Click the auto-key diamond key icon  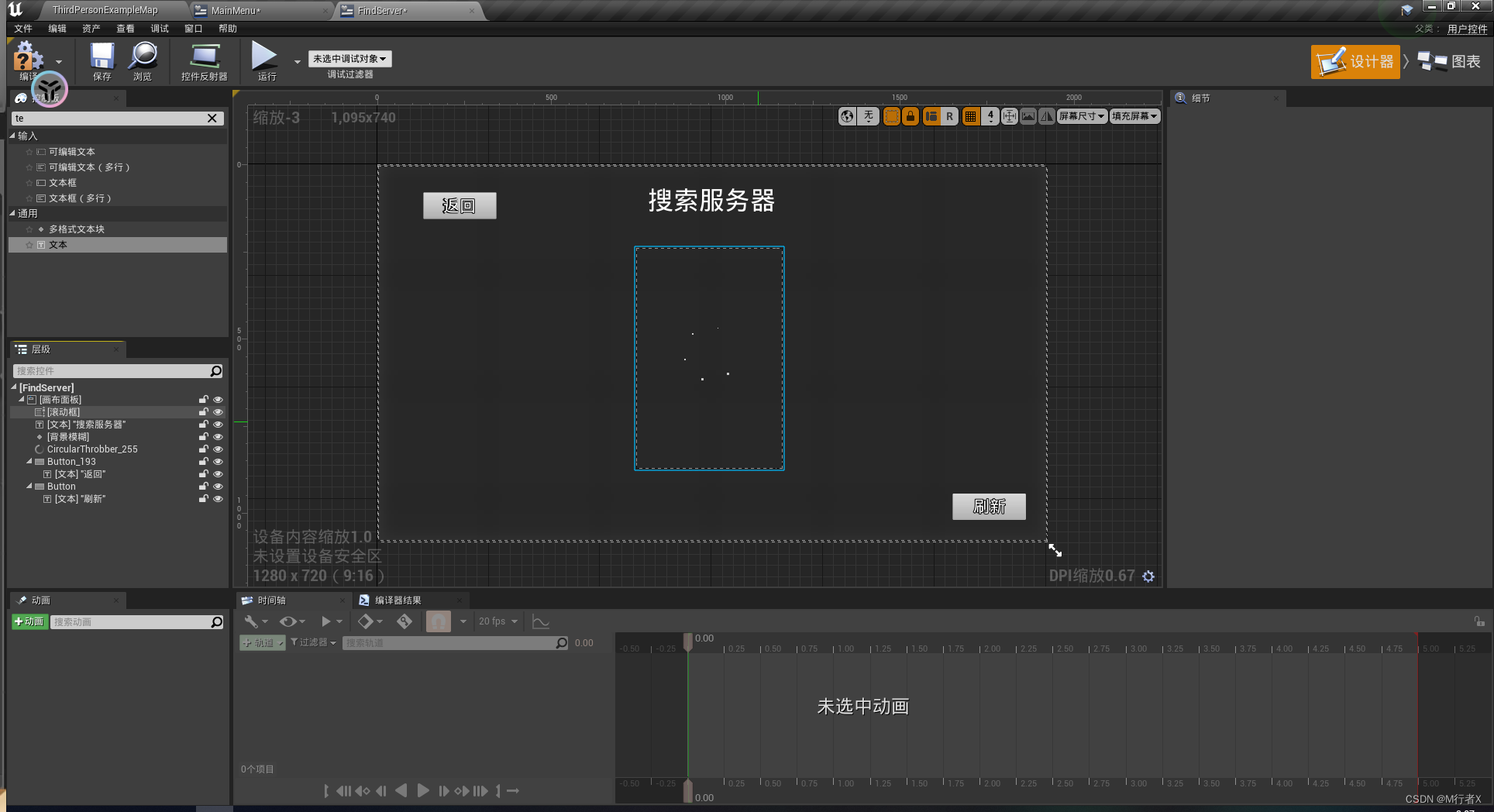click(404, 621)
